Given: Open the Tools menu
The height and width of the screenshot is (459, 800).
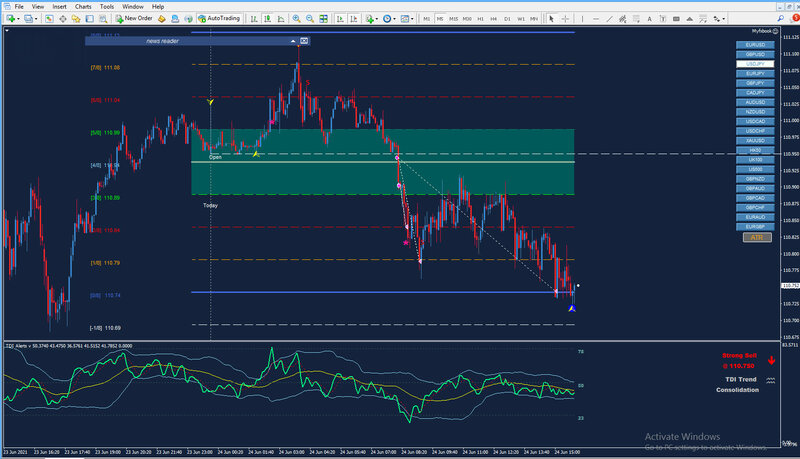Looking at the screenshot, I should pyautogui.click(x=107, y=7).
